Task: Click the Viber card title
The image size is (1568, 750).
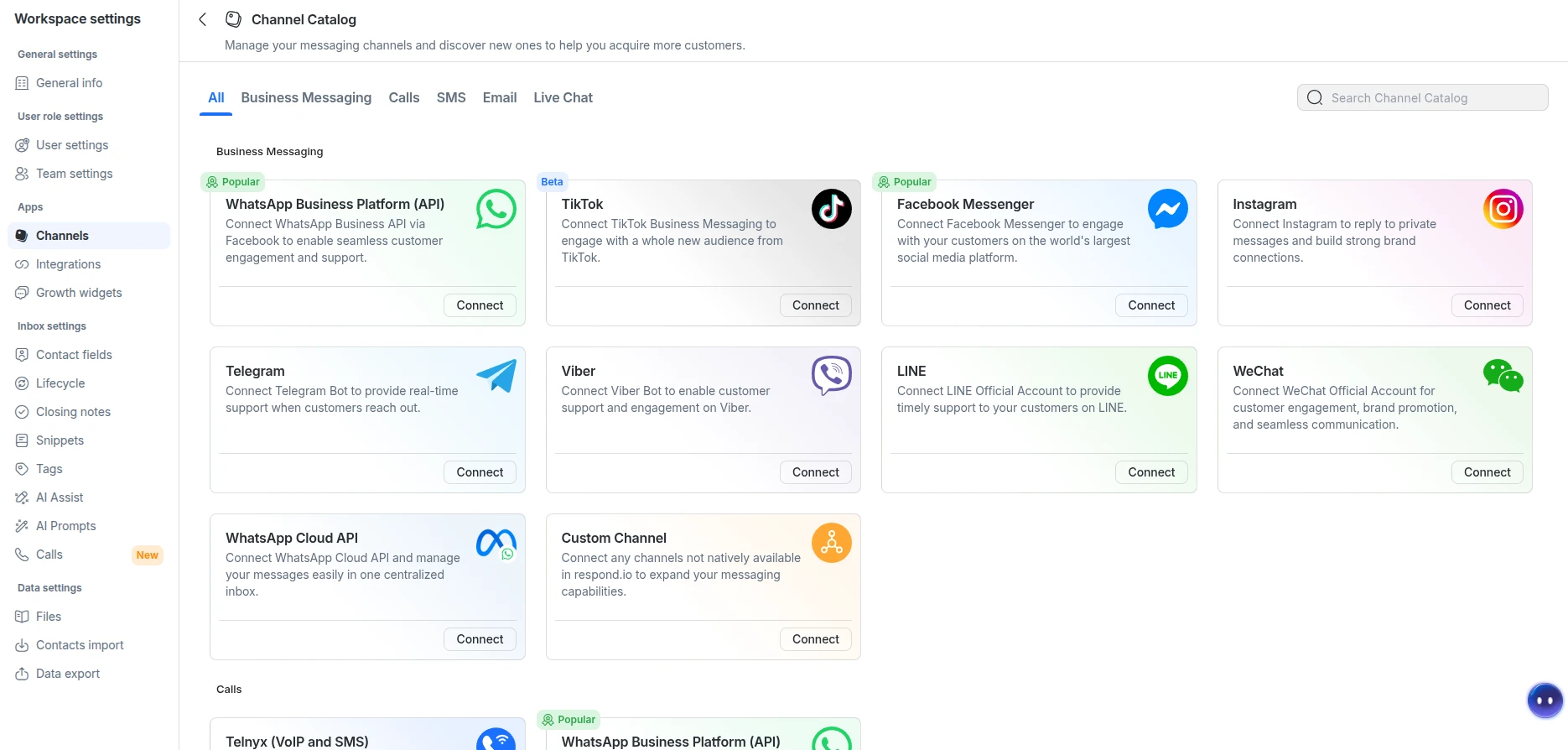Action: coord(579,371)
